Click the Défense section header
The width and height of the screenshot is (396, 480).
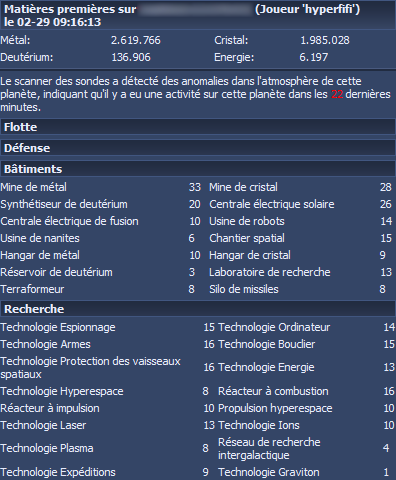pos(198,148)
